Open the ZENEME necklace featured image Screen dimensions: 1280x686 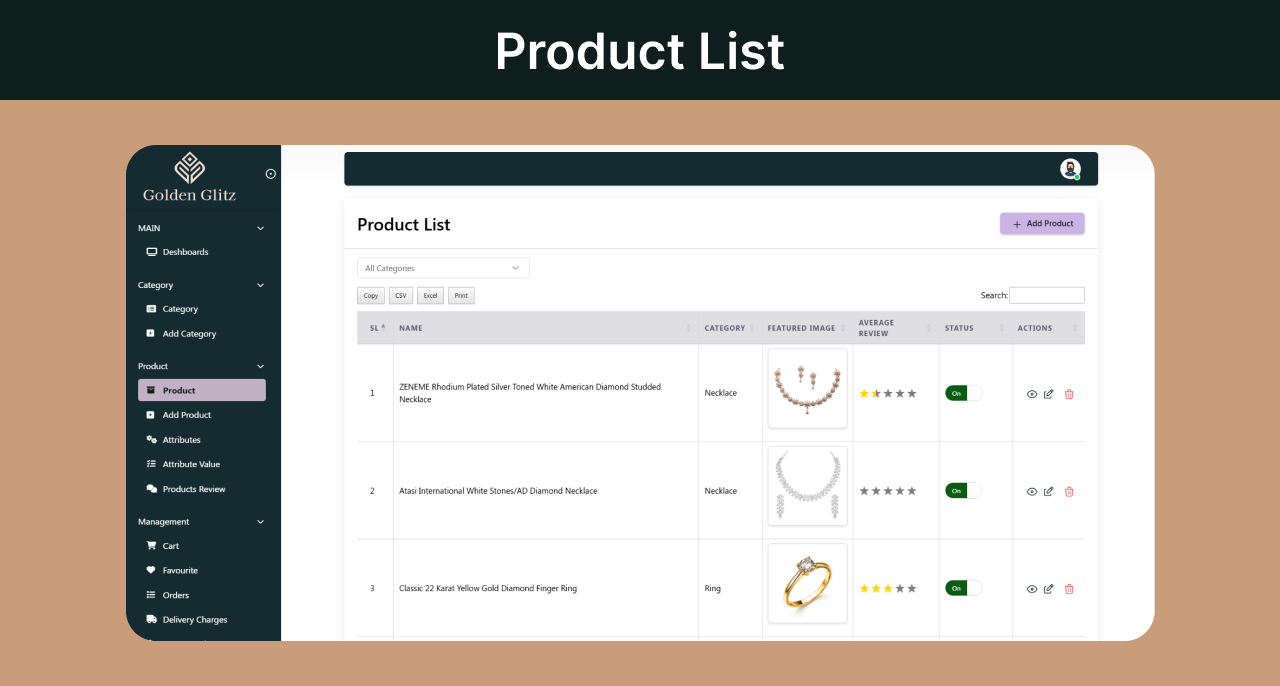[x=808, y=388]
